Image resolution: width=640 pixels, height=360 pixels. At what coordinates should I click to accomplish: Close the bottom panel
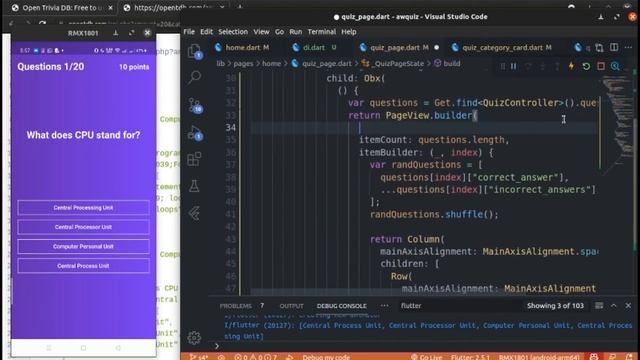628,306
